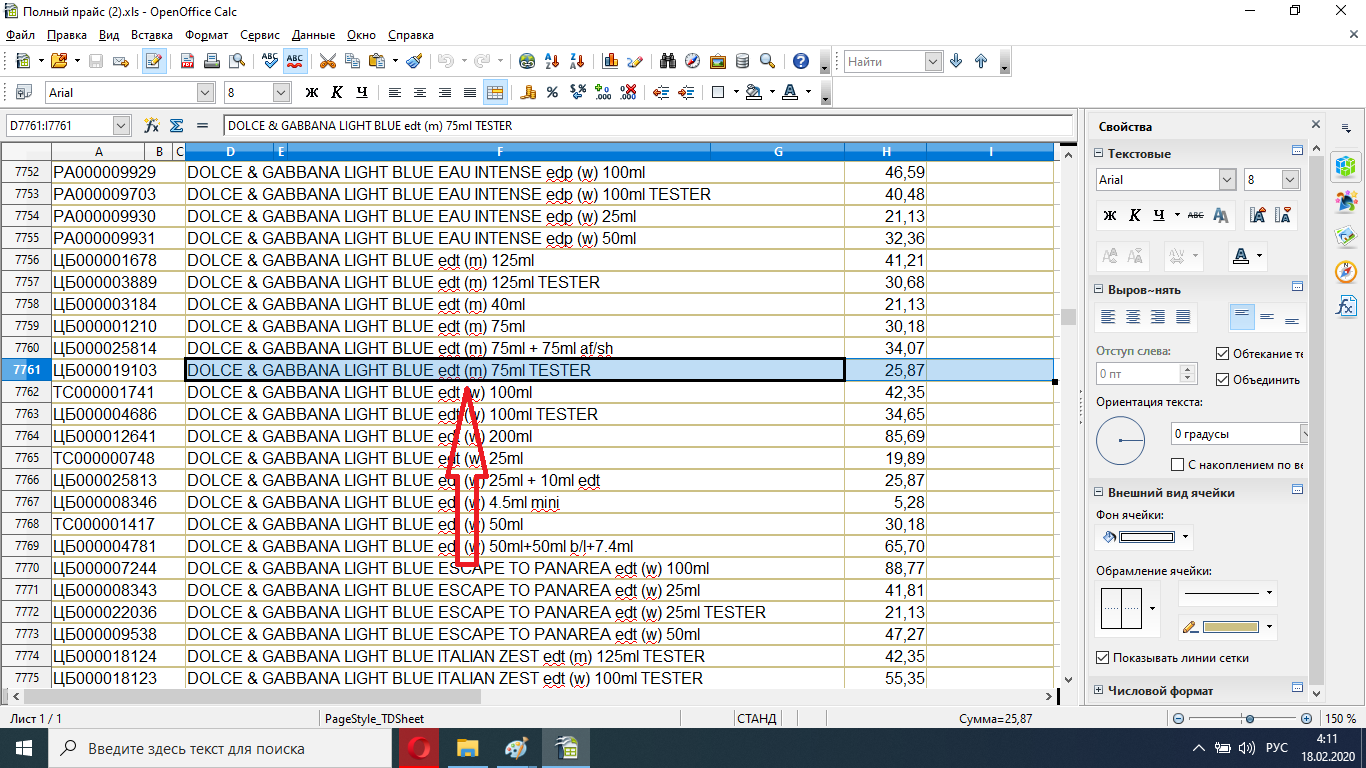Find next with down arrow
Image resolution: width=1366 pixels, height=768 pixels.
(x=956, y=61)
